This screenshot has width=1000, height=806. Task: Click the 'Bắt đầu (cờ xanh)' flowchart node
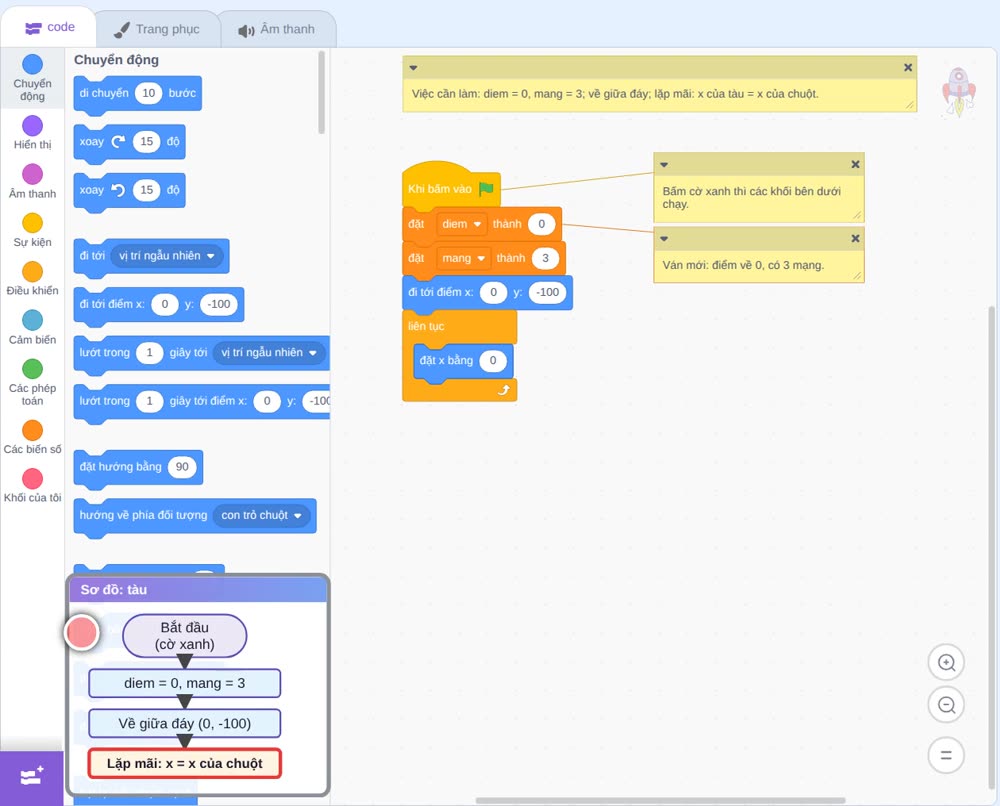click(x=184, y=636)
